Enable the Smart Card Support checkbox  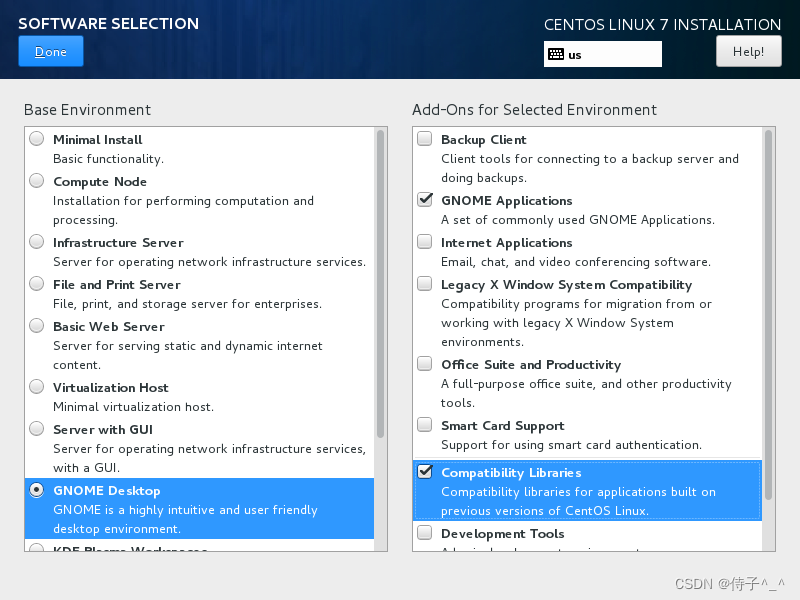point(424,425)
